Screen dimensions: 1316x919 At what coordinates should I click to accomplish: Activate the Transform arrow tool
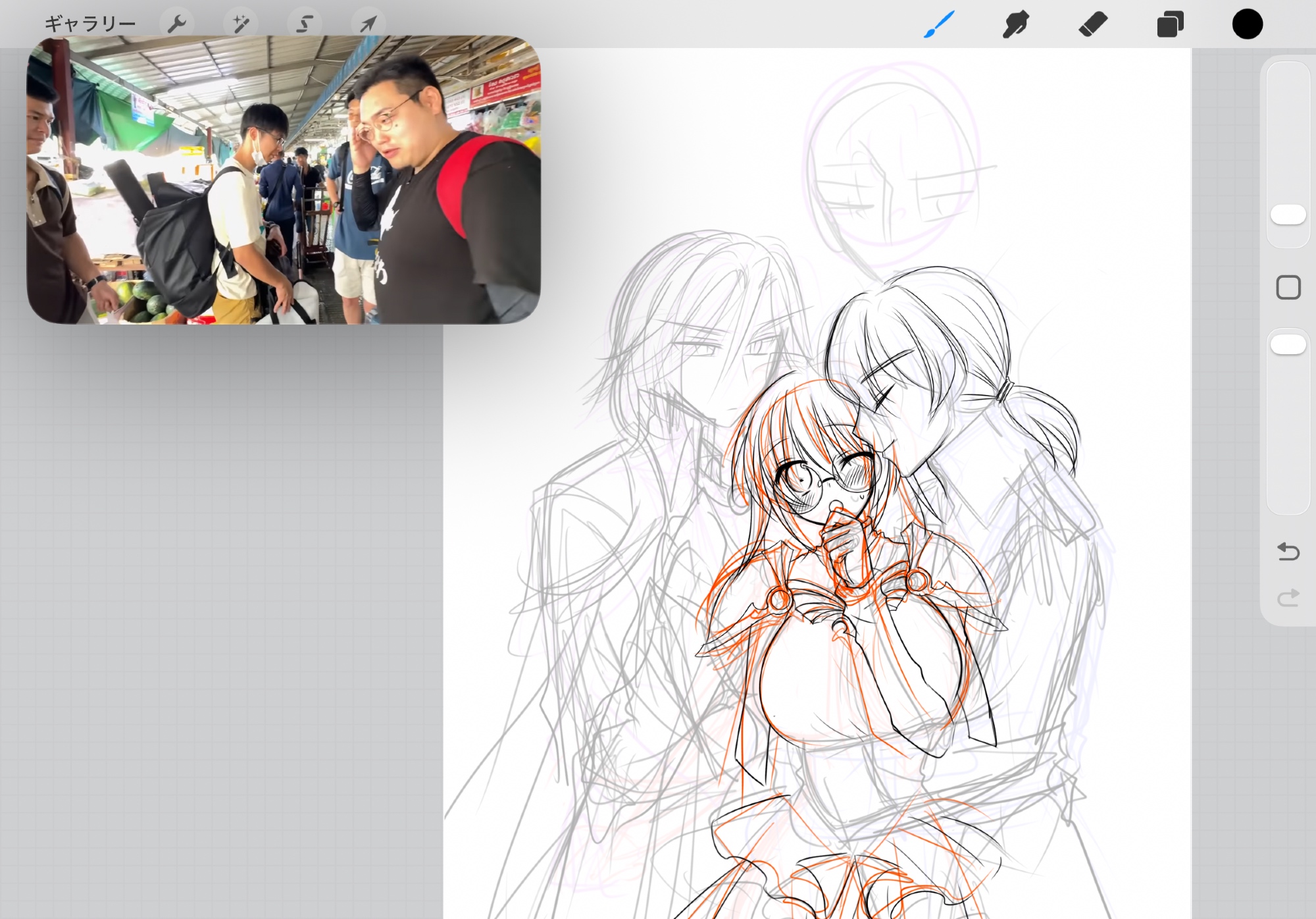(368, 24)
